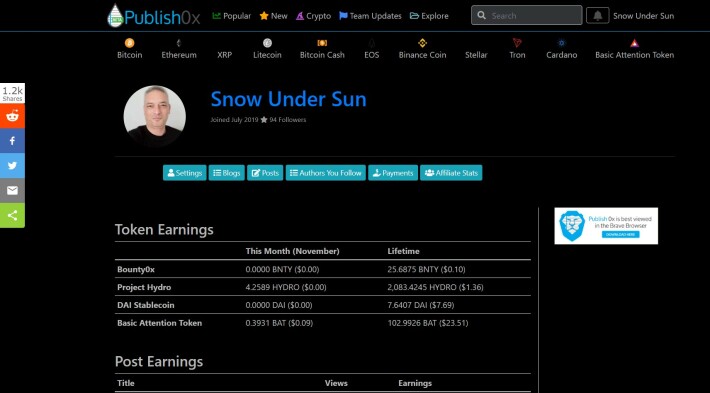Viewport: 710px width, 393px height.
Task: Open the Explore menu item
Action: [435, 16]
